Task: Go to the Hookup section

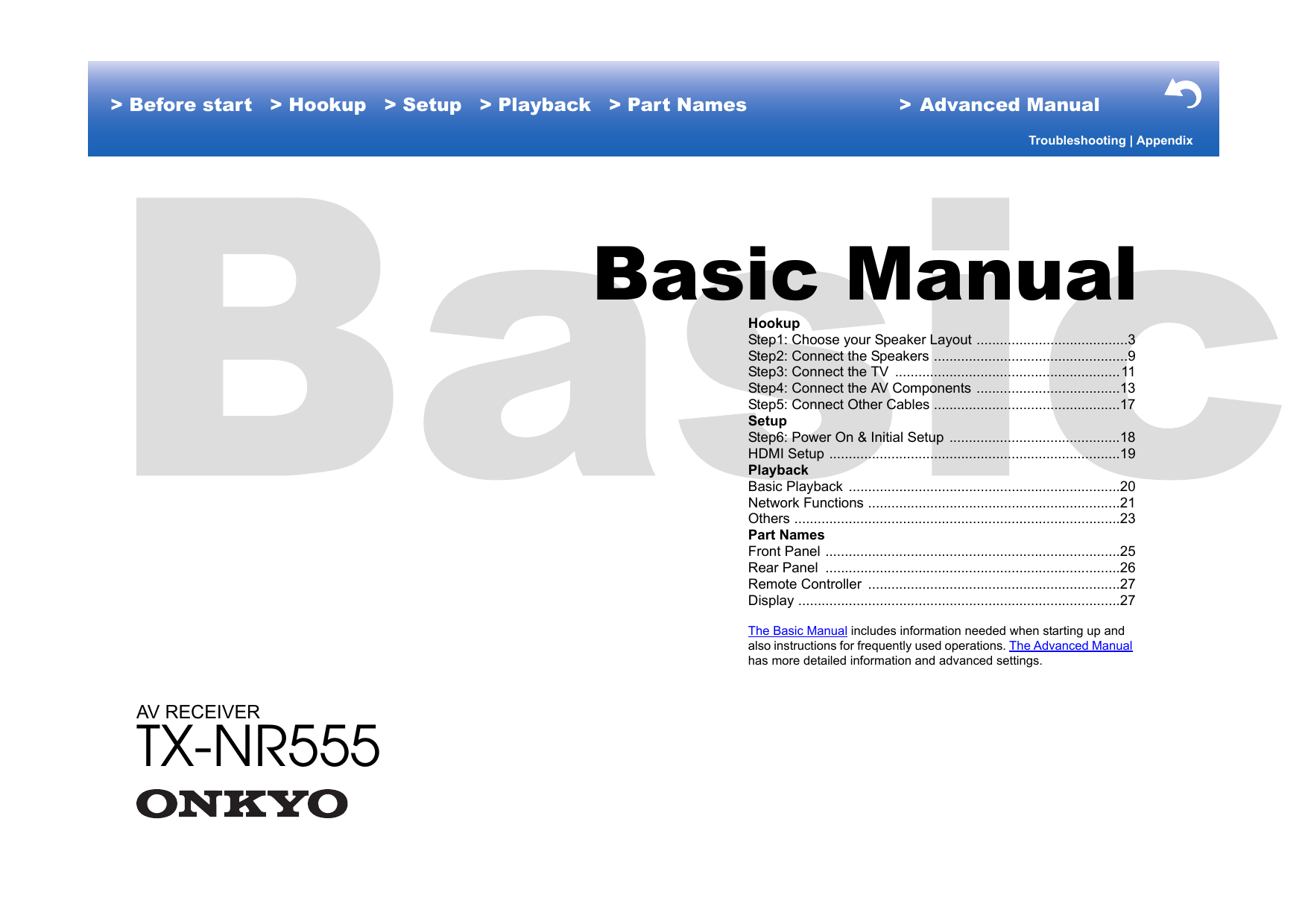Action: click(318, 105)
